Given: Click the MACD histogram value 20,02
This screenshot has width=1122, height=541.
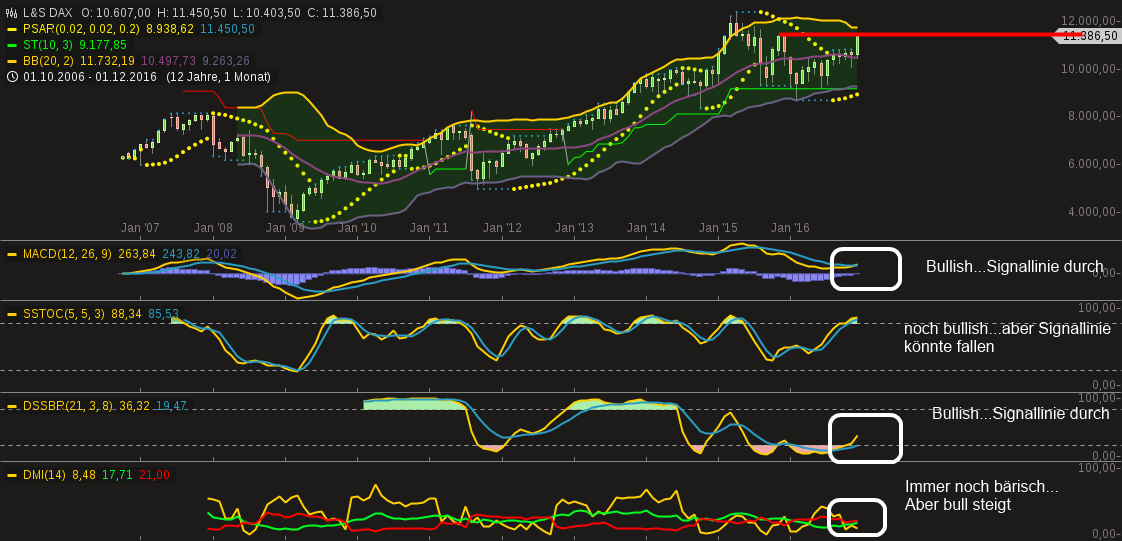Looking at the screenshot, I should tap(222, 254).
